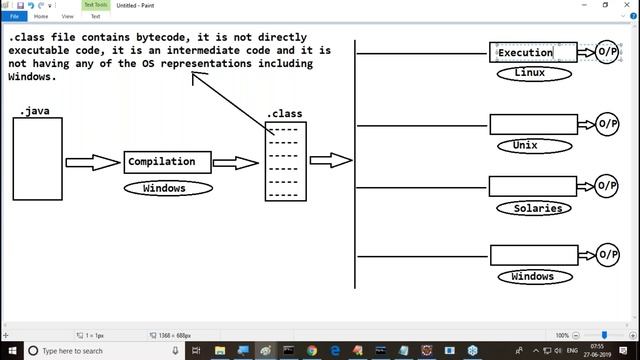The image size is (640, 360).
Task: Click the snowflake app icon in taskbar
Action: coord(473,351)
